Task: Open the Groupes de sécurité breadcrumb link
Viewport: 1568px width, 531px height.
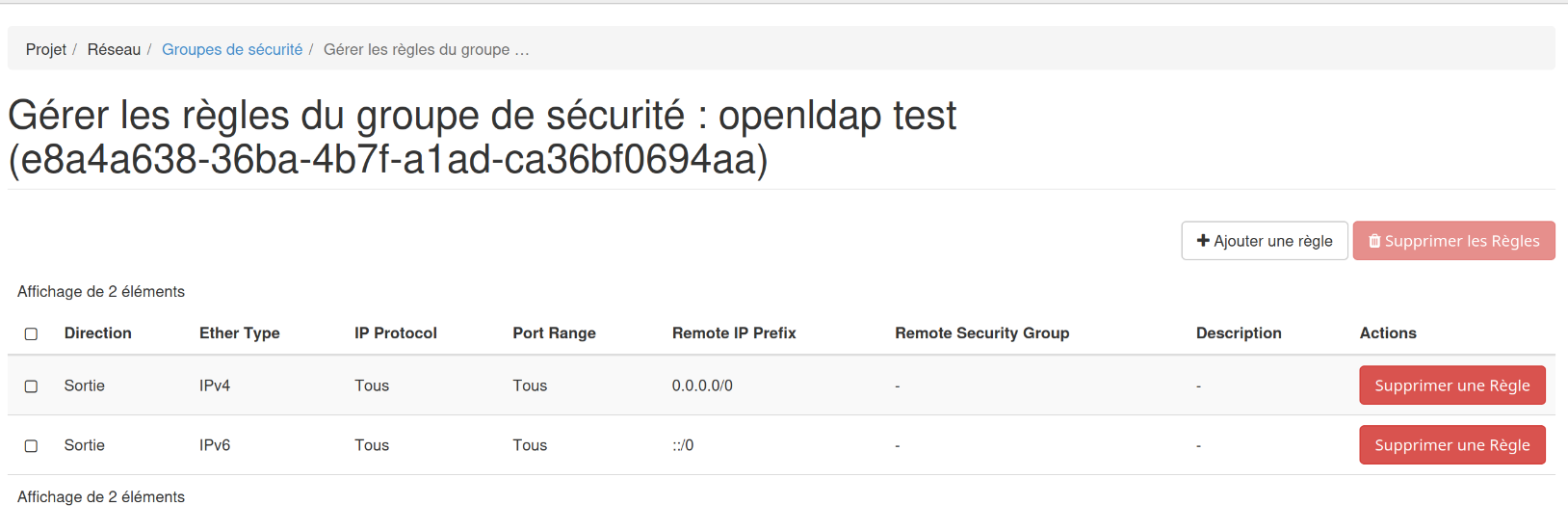Action: pyautogui.click(x=232, y=49)
